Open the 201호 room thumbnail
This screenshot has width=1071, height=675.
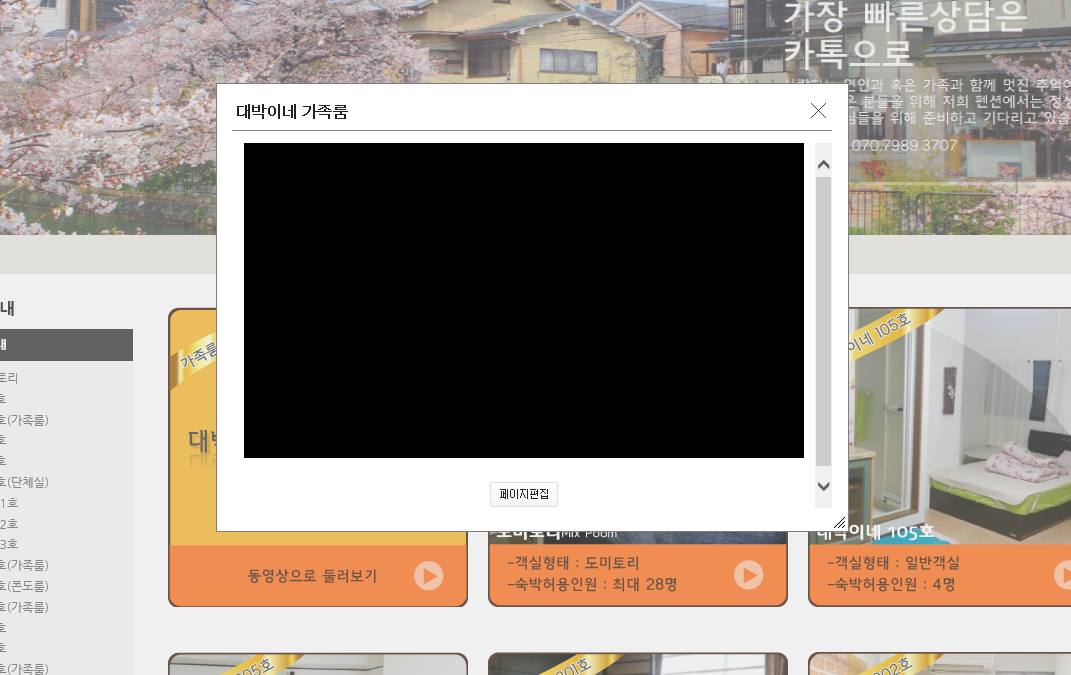637,665
